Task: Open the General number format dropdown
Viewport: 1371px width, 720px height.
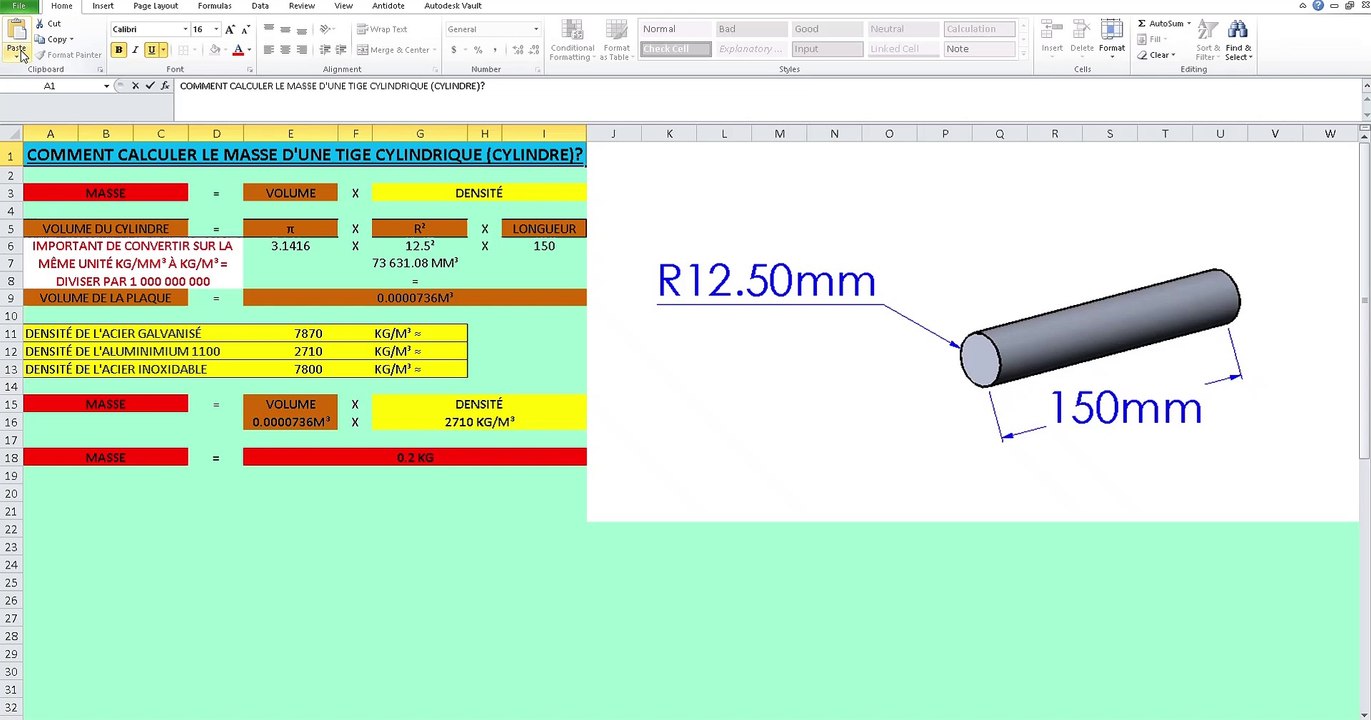Action: point(536,29)
